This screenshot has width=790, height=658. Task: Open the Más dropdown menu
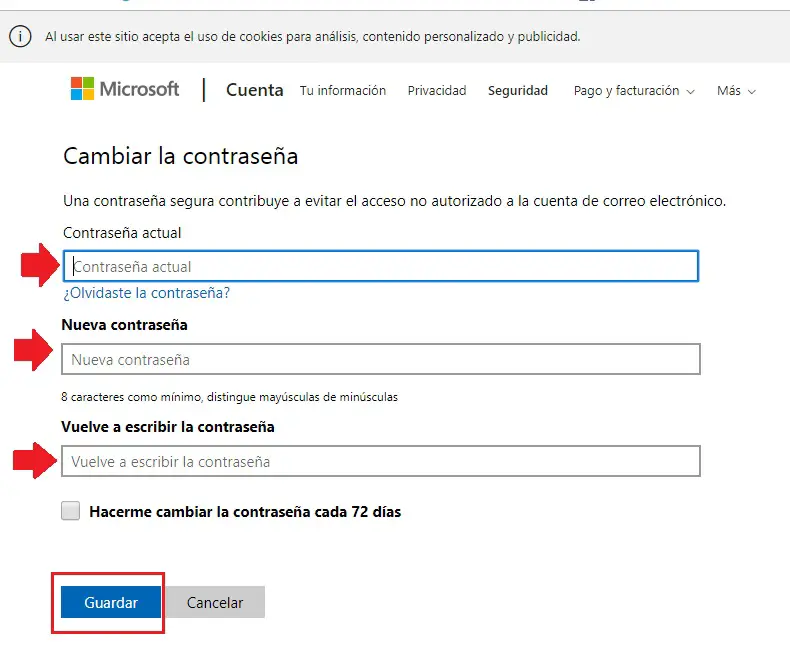735,91
